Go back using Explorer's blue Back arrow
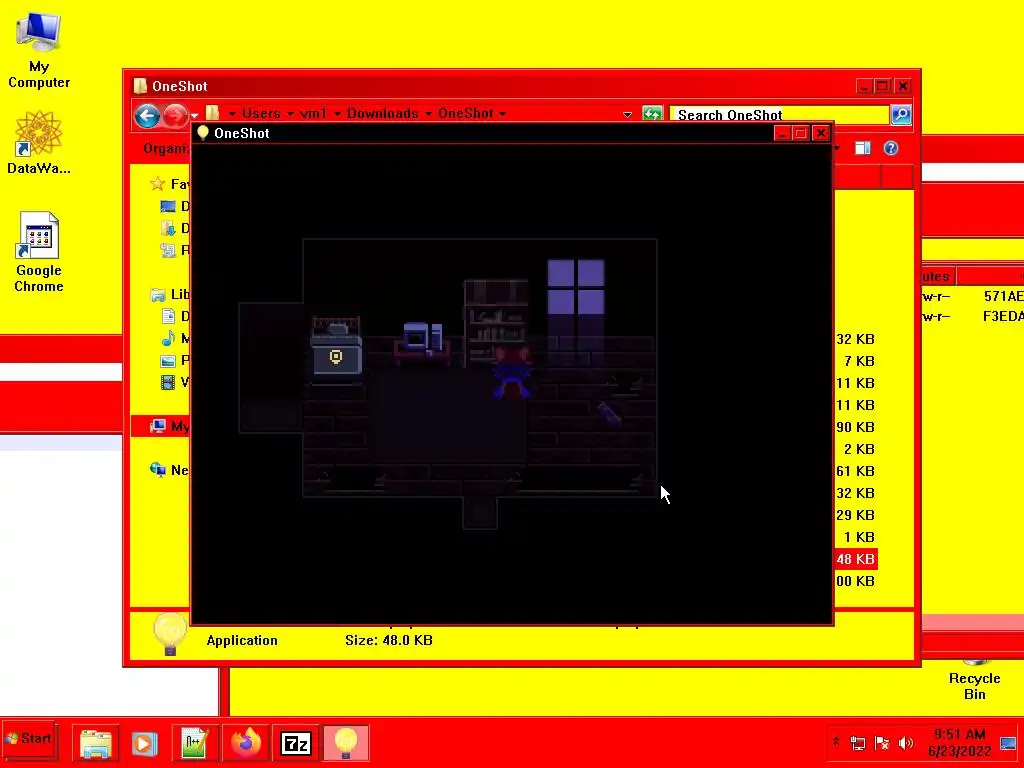This screenshot has height=768, width=1024. pyautogui.click(x=147, y=116)
